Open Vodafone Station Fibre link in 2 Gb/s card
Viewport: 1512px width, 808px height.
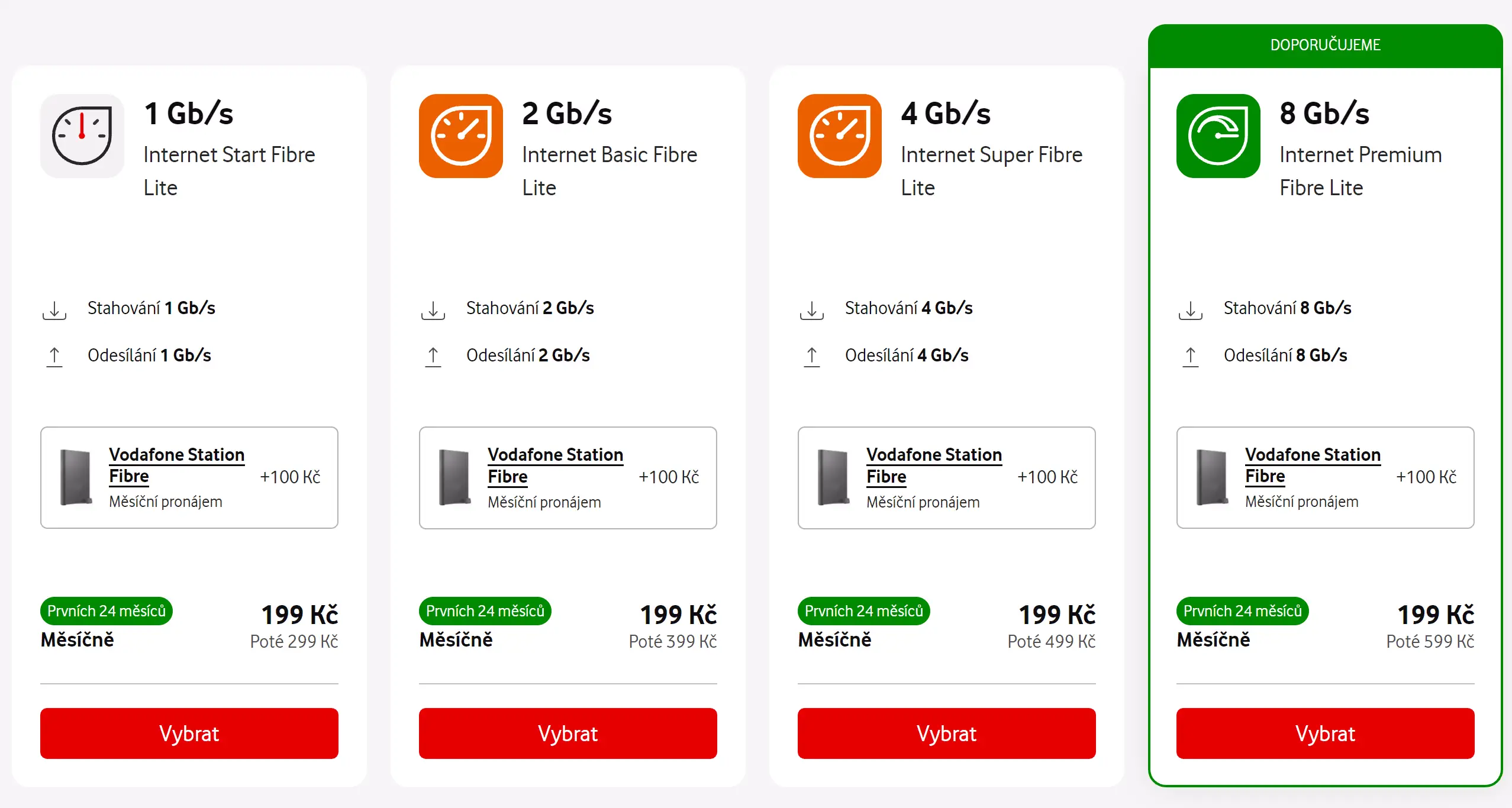coord(555,466)
